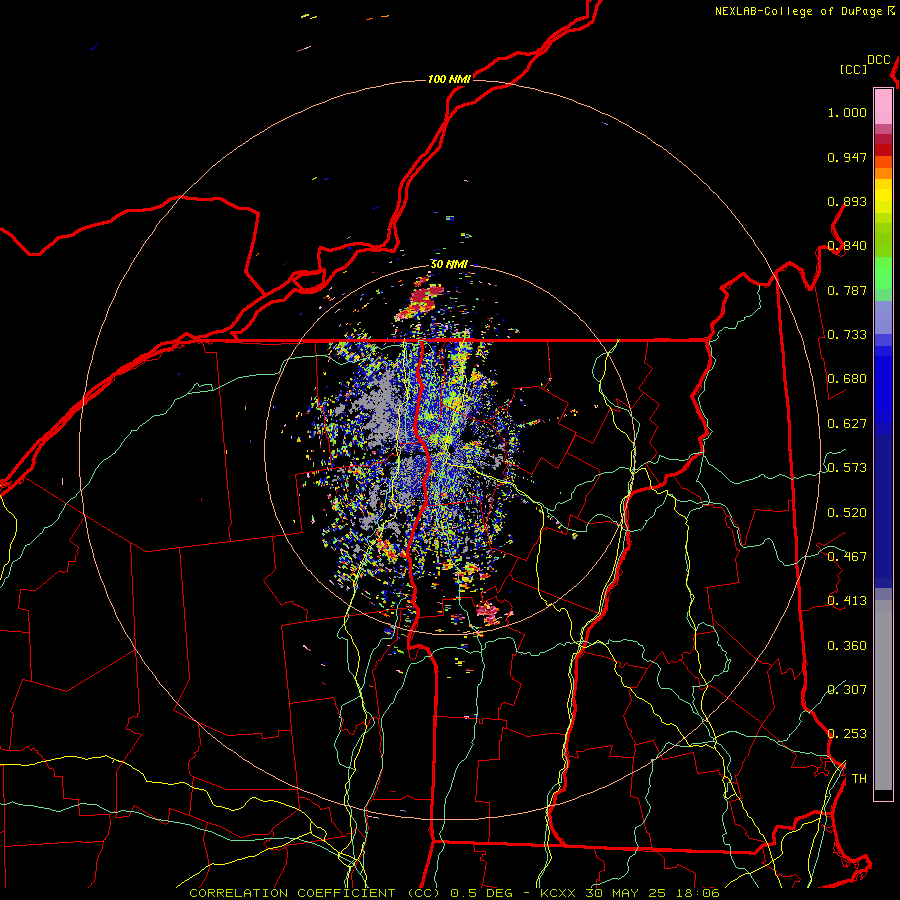900x900 pixels.
Task: Click the NEXLAB-College of DuPage label
Action: click(801, 11)
